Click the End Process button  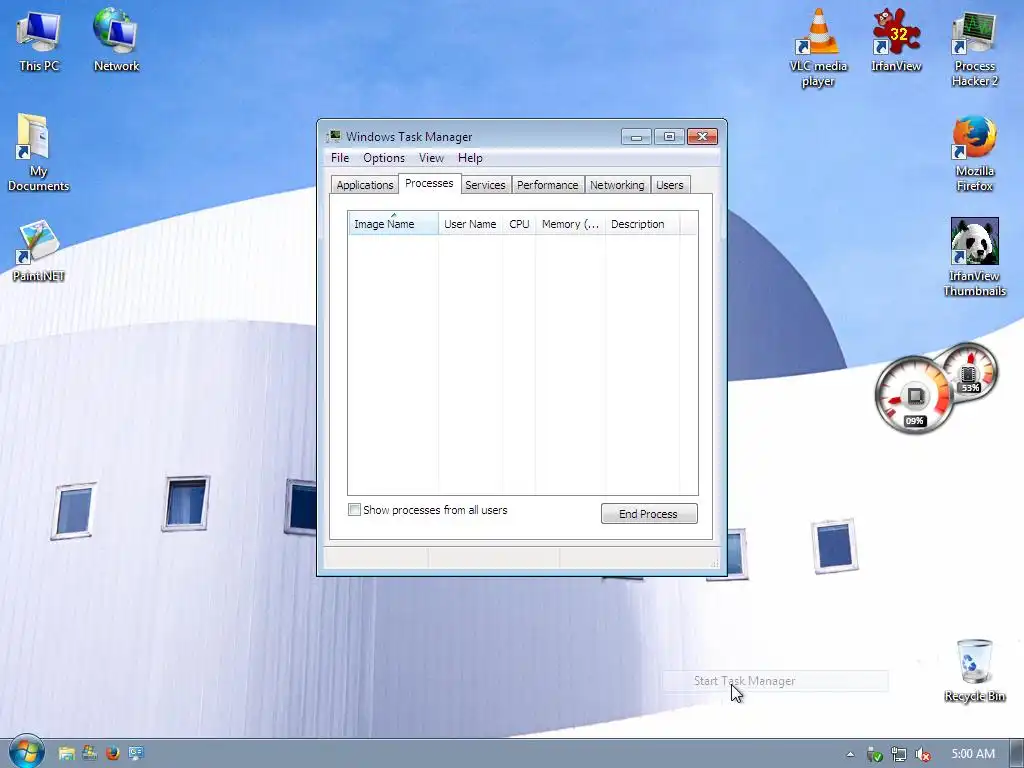pos(648,513)
